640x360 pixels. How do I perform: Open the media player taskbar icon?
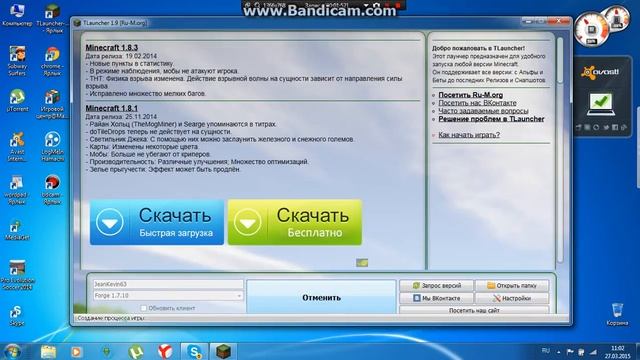[76, 351]
